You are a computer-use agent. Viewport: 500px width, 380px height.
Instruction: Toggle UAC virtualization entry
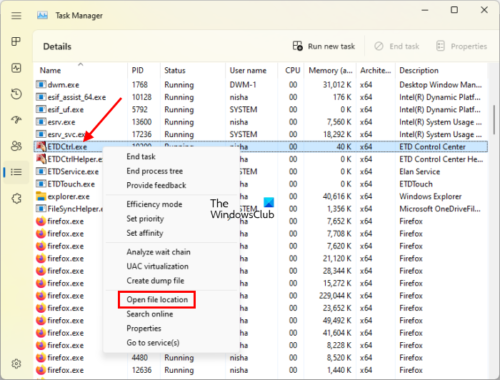coord(157,266)
